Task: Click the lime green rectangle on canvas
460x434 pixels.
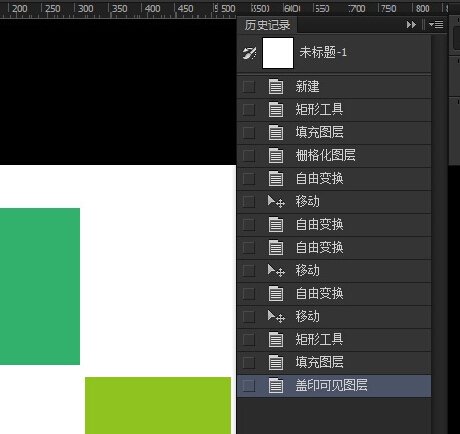Action: (158, 405)
